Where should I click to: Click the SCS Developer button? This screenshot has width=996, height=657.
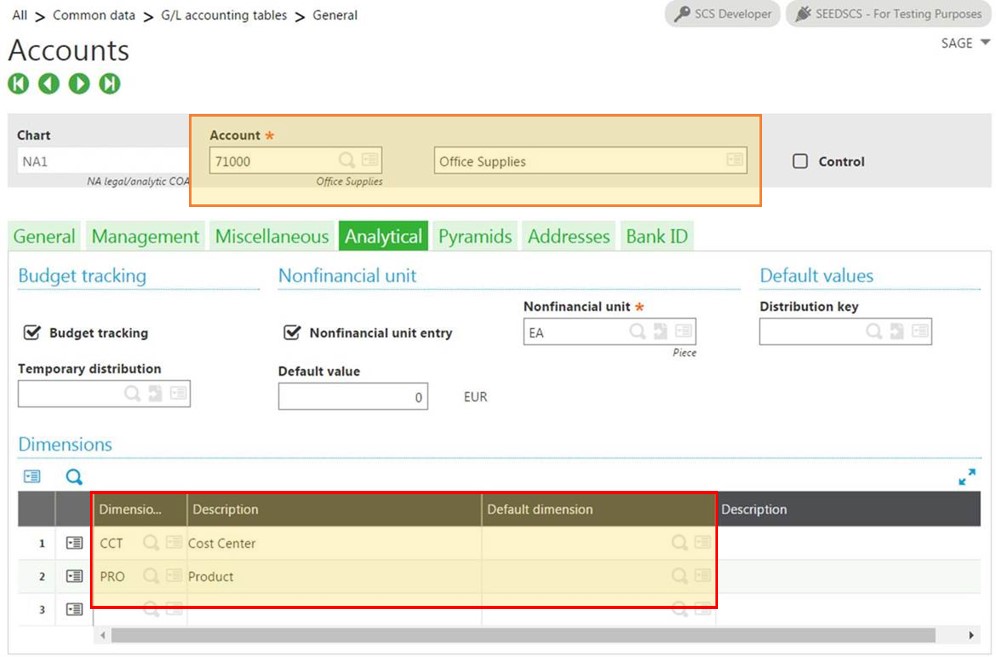coord(722,14)
